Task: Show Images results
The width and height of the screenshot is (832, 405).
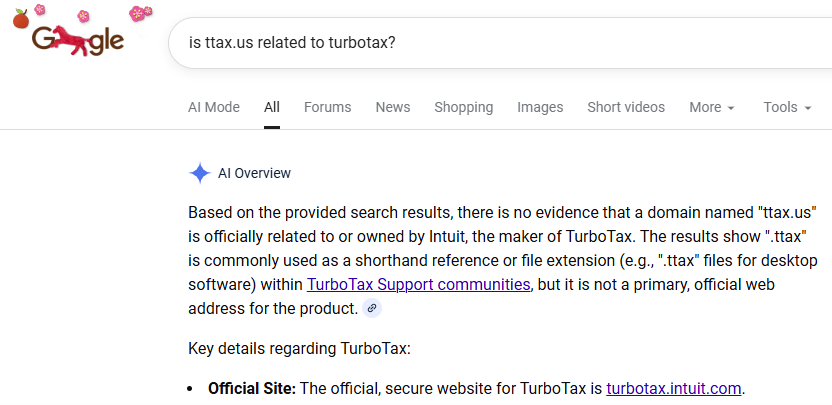Action: tap(540, 107)
